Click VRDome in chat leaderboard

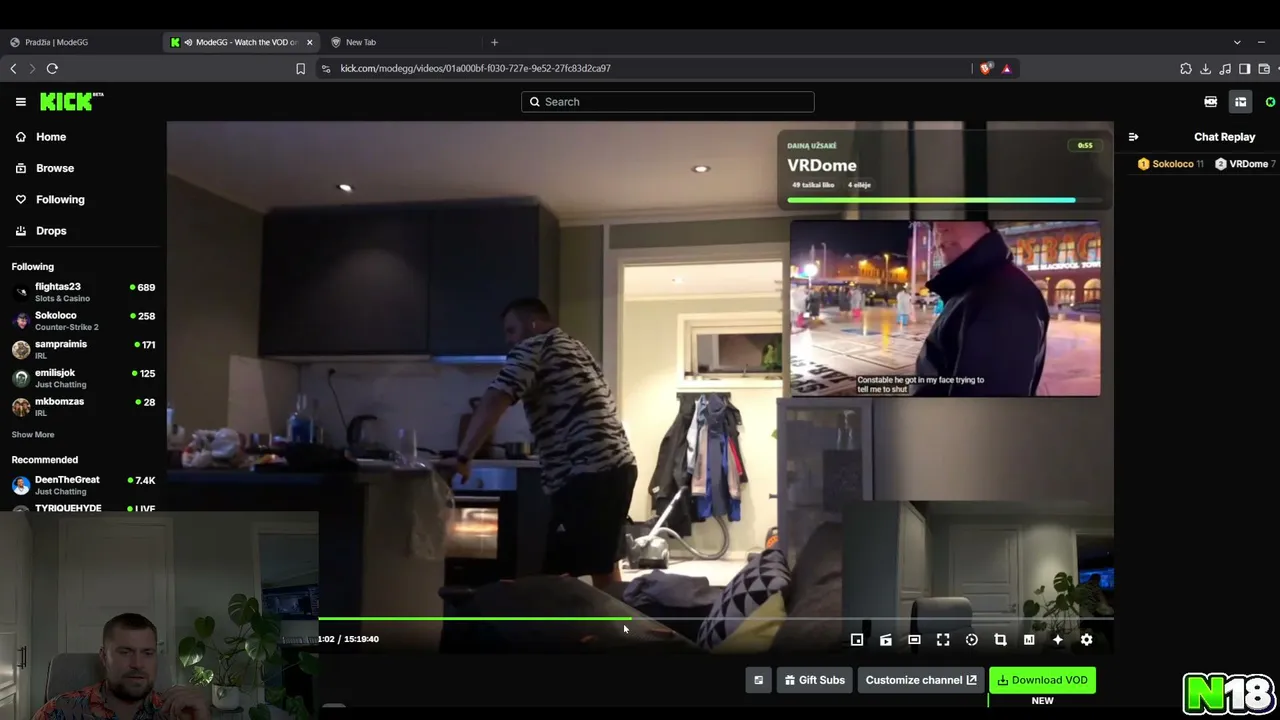coord(1245,164)
